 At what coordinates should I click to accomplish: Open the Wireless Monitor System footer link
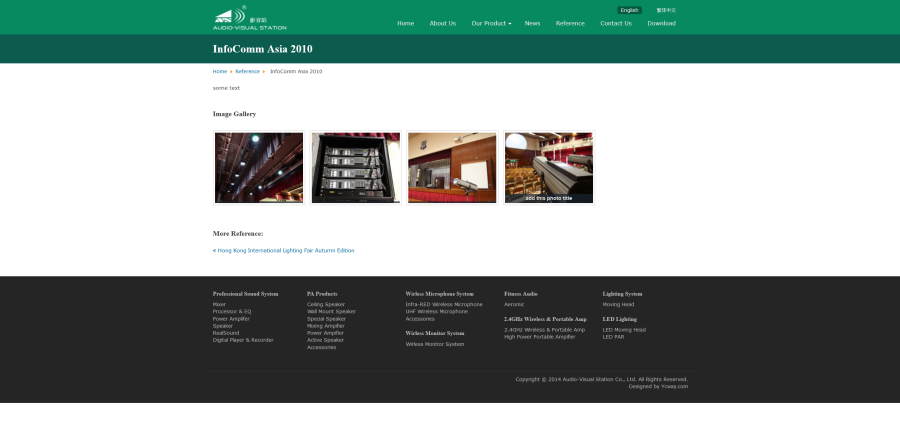click(x=435, y=344)
